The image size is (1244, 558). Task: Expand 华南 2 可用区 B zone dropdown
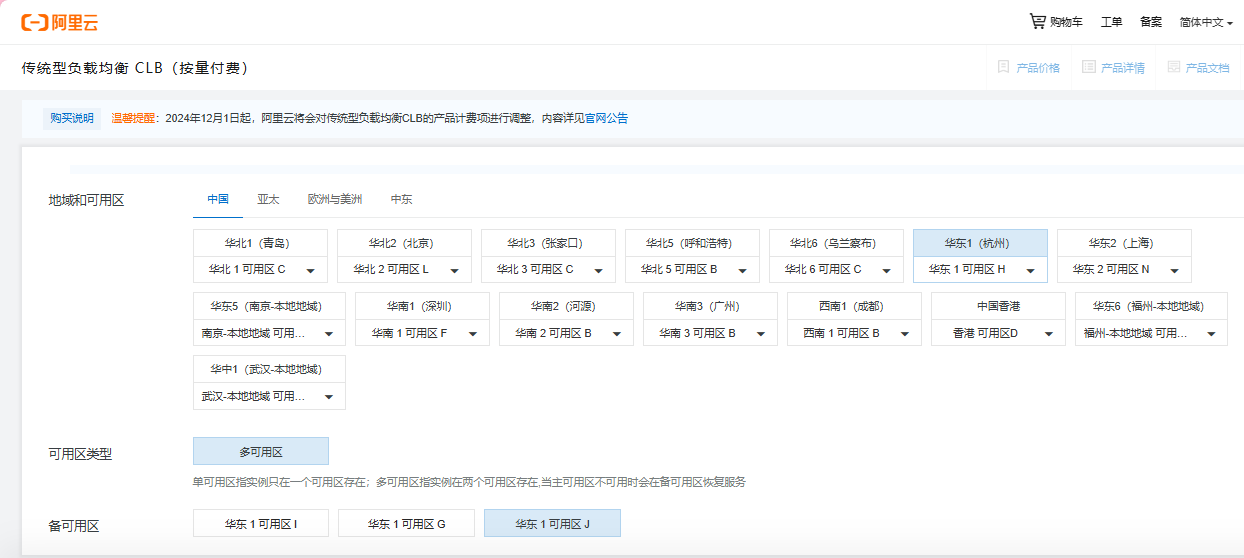tap(567, 333)
